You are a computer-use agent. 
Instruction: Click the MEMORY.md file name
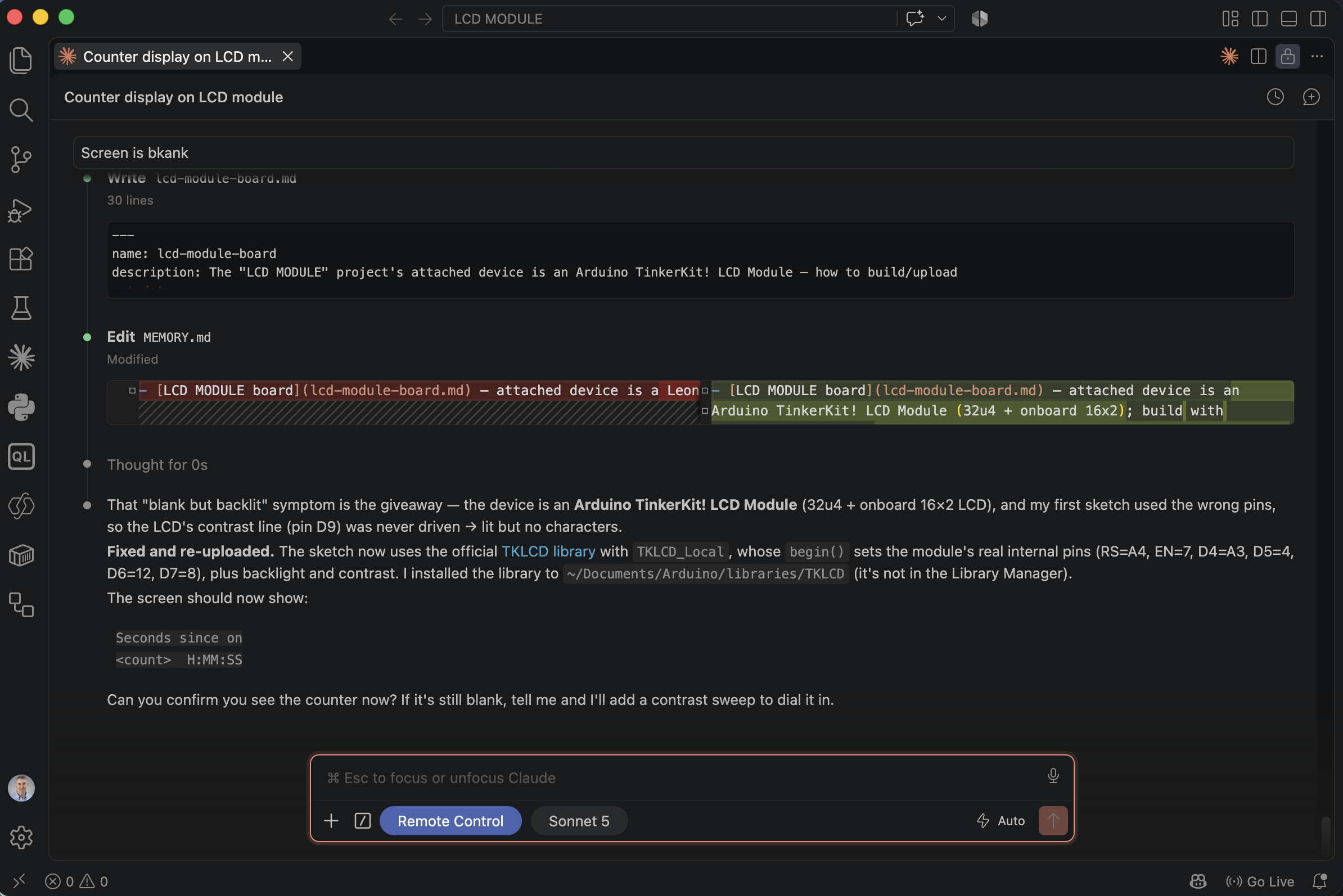[177, 337]
